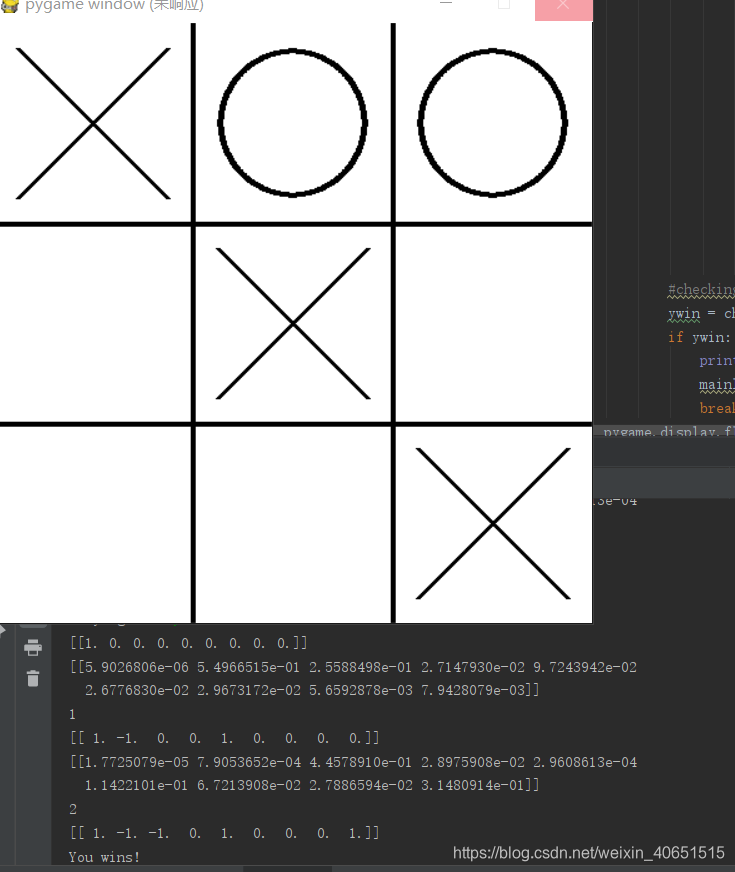Click the empty bottom-left board cell
The width and height of the screenshot is (735, 872).
(95, 524)
